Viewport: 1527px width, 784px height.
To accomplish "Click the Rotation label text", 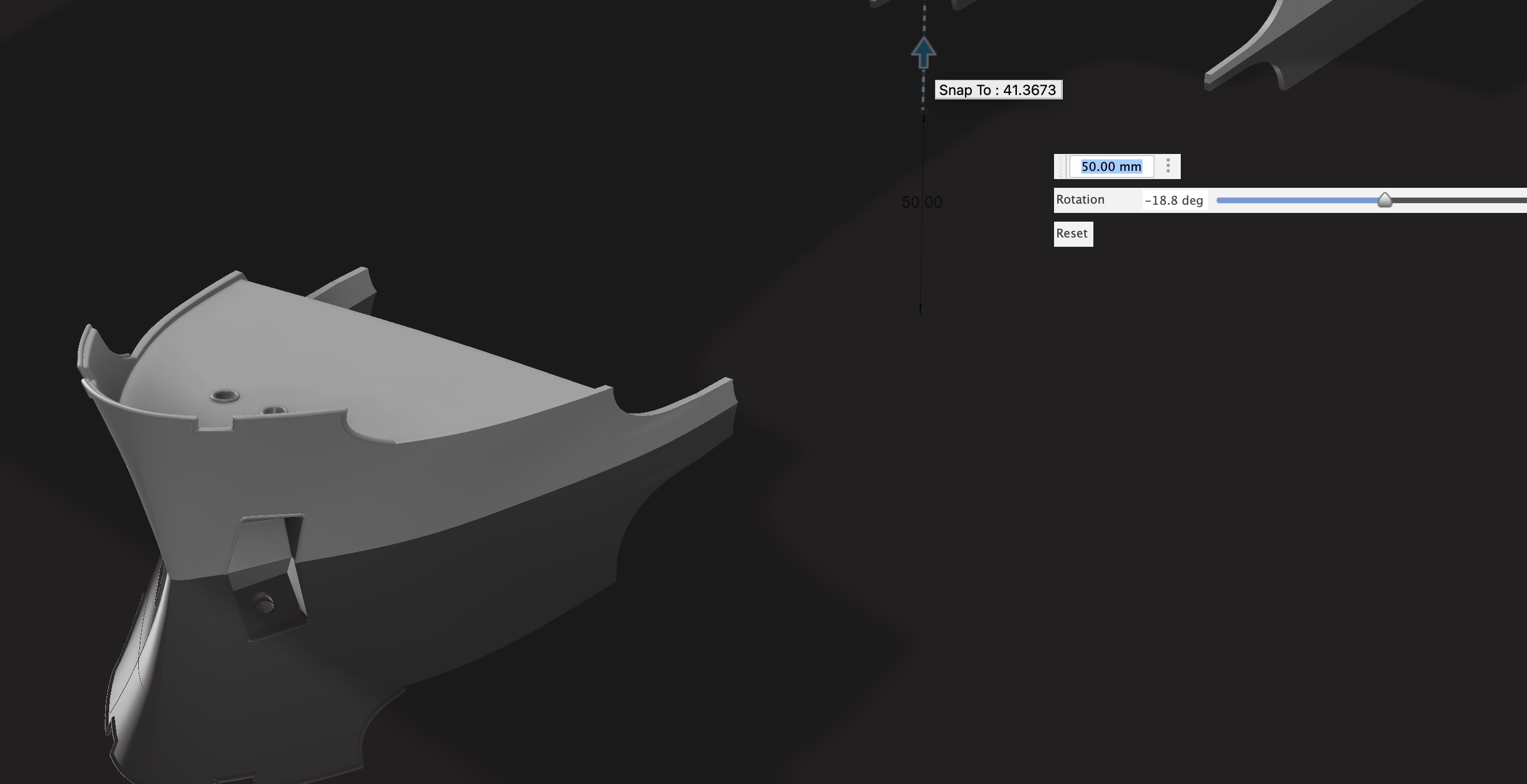I will (1080, 200).
